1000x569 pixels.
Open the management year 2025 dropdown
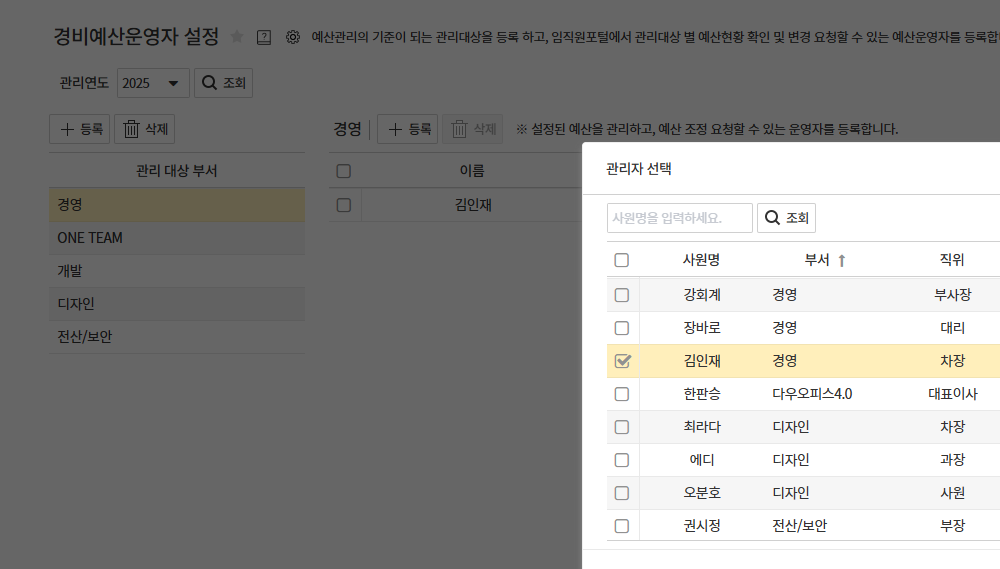click(153, 83)
